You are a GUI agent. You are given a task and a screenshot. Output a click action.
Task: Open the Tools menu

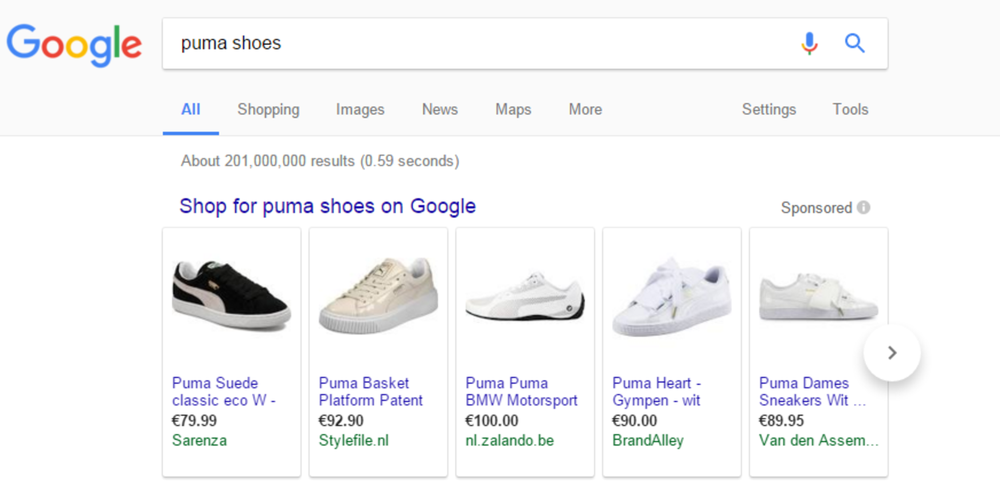tap(850, 109)
